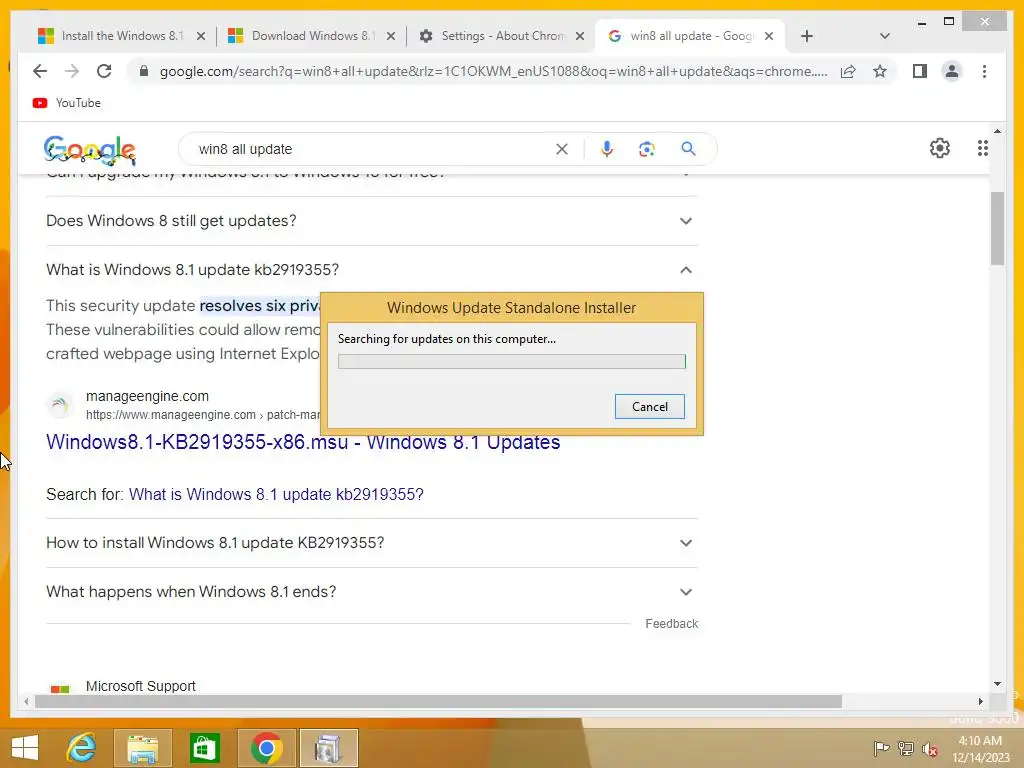The height and width of the screenshot is (768, 1024).
Task: View site information padlock icon
Action: [144, 71]
